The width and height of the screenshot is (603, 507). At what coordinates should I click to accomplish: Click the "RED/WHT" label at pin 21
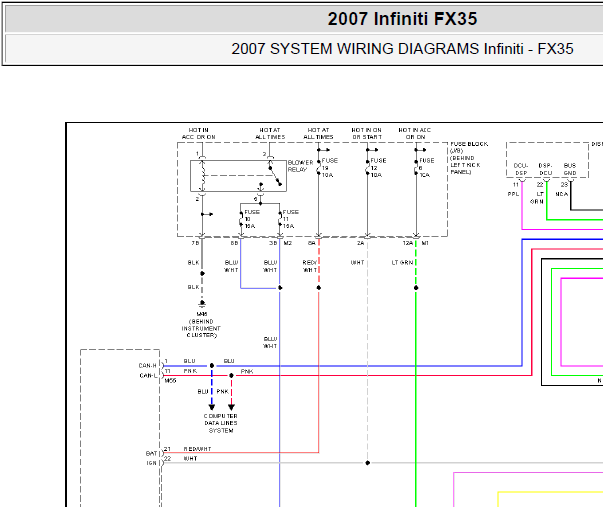tap(197, 449)
